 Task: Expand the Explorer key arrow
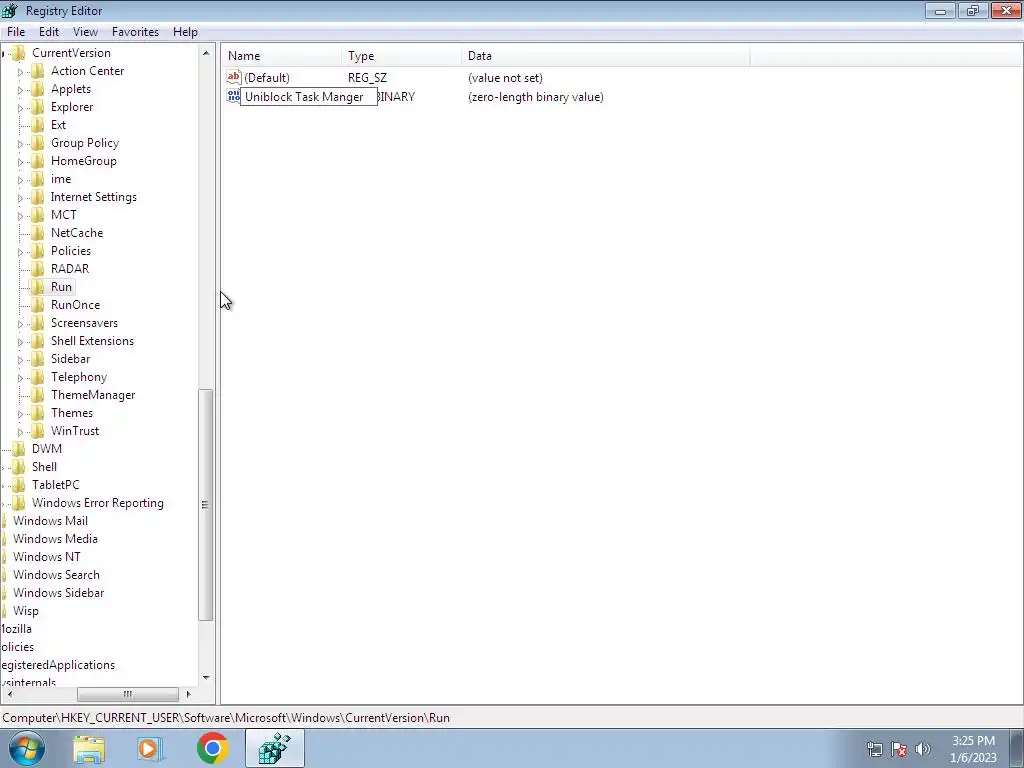pyautogui.click(x=20, y=107)
